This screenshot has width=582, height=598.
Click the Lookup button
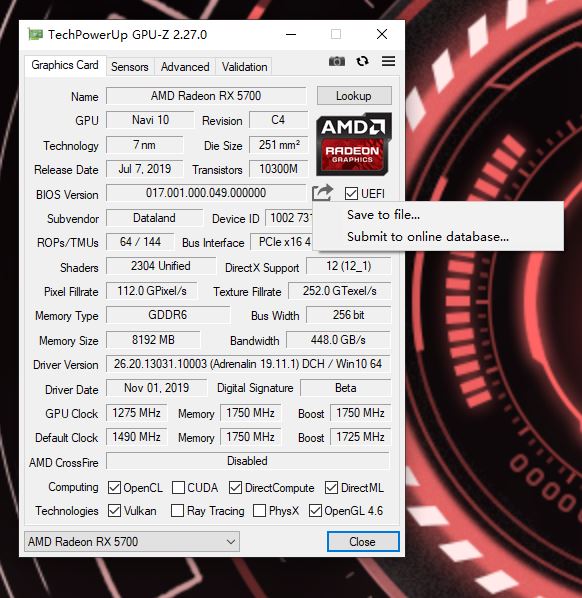[354, 96]
